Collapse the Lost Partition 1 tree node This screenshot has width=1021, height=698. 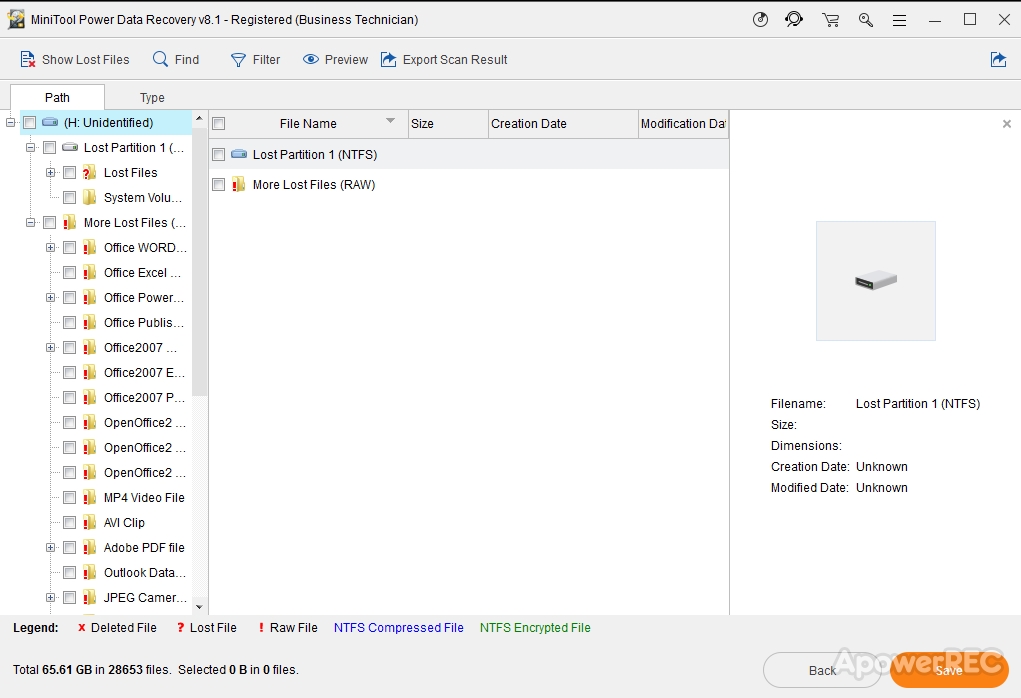point(30,148)
